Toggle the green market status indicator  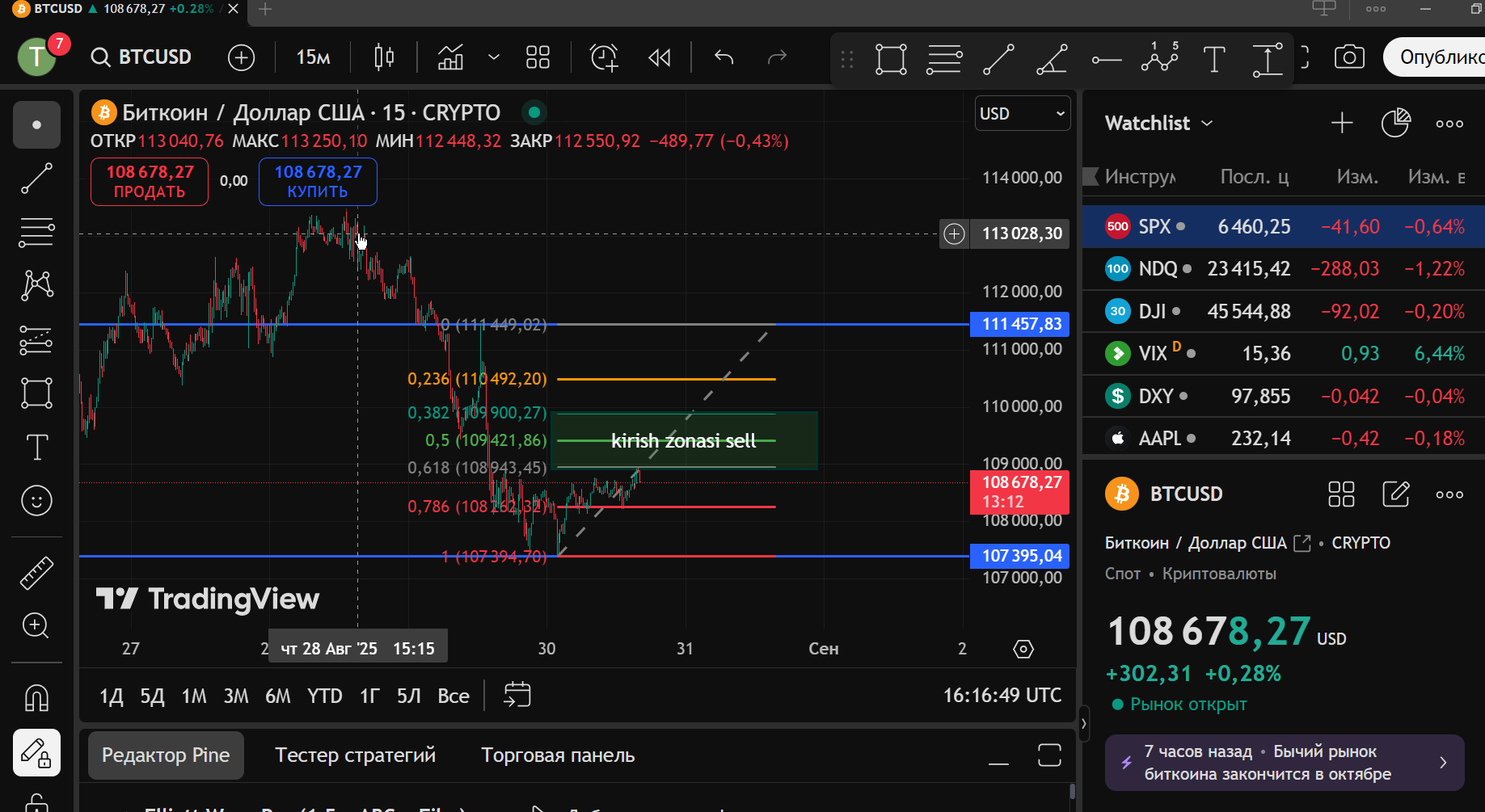coord(534,112)
